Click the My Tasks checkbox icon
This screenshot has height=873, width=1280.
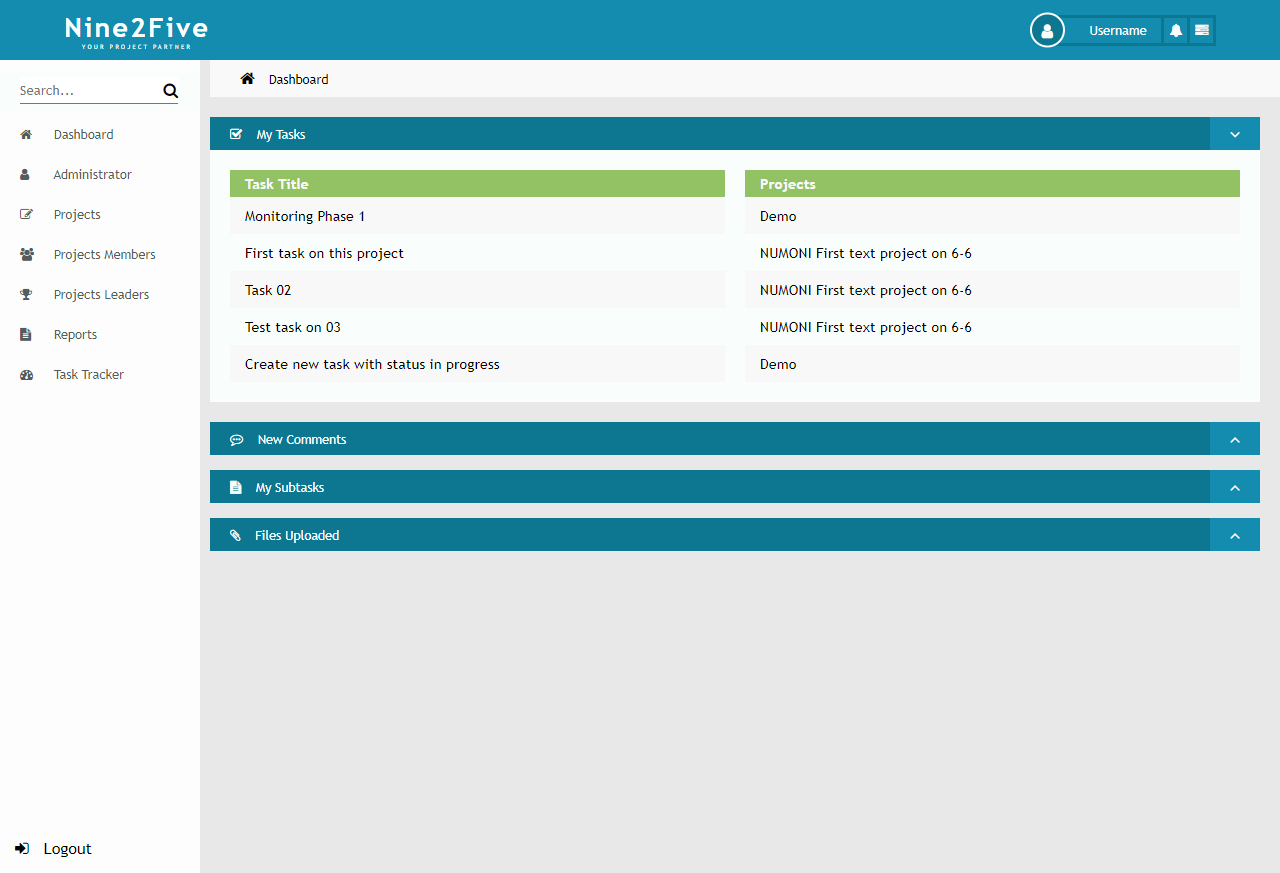click(236, 134)
